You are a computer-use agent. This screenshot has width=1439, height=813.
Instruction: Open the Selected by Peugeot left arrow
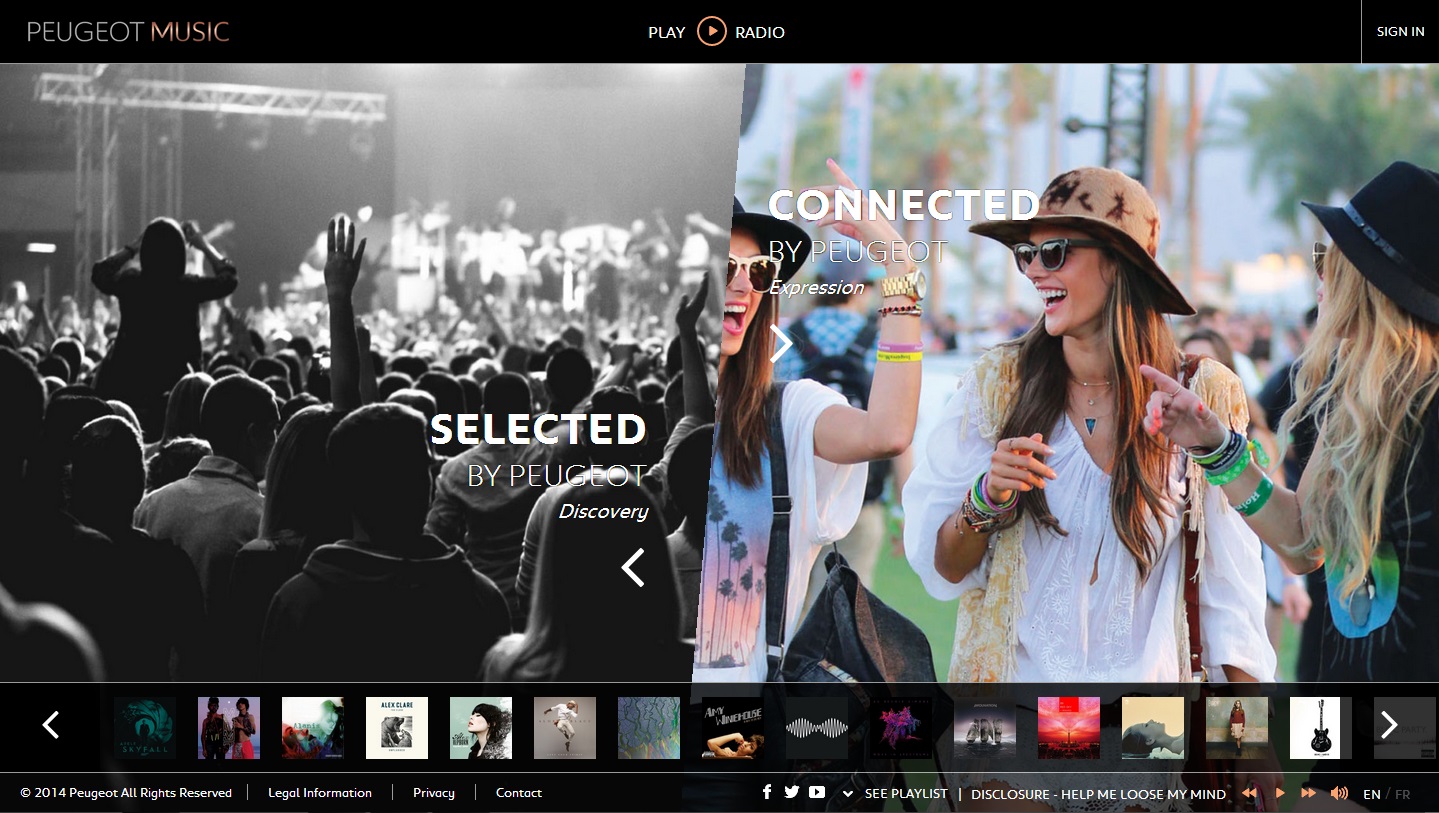click(x=633, y=567)
